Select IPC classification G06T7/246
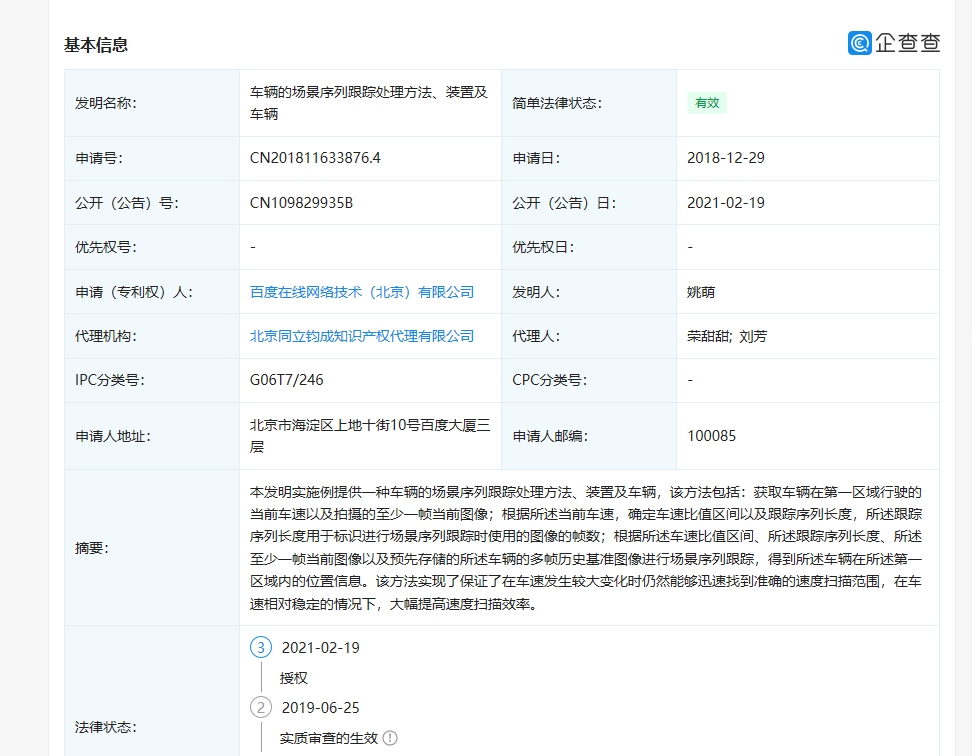Image resolution: width=972 pixels, height=756 pixels. click(286, 380)
